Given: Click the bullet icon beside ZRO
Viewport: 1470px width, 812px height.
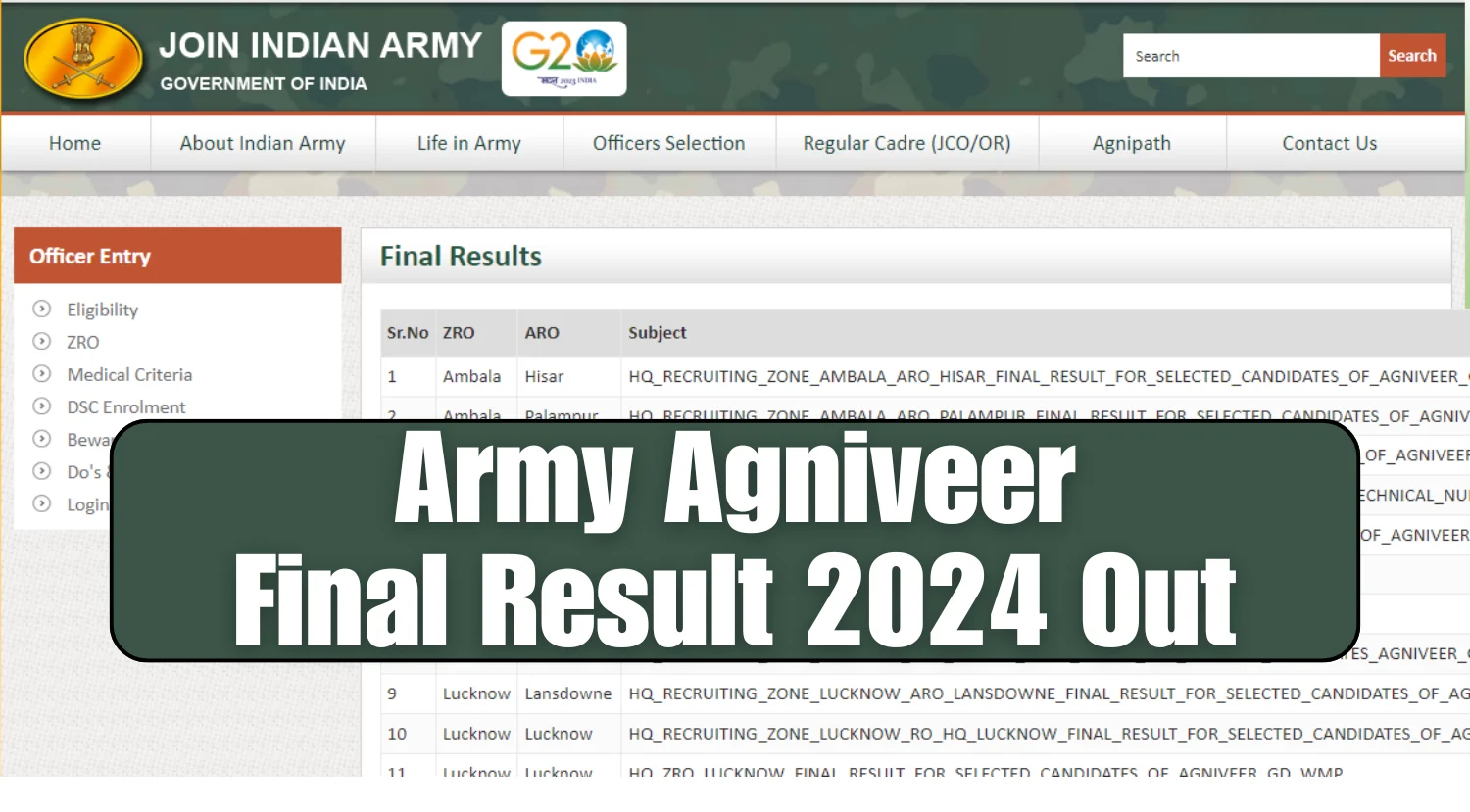Looking at the screenshot, I should [x=41, y=341].
